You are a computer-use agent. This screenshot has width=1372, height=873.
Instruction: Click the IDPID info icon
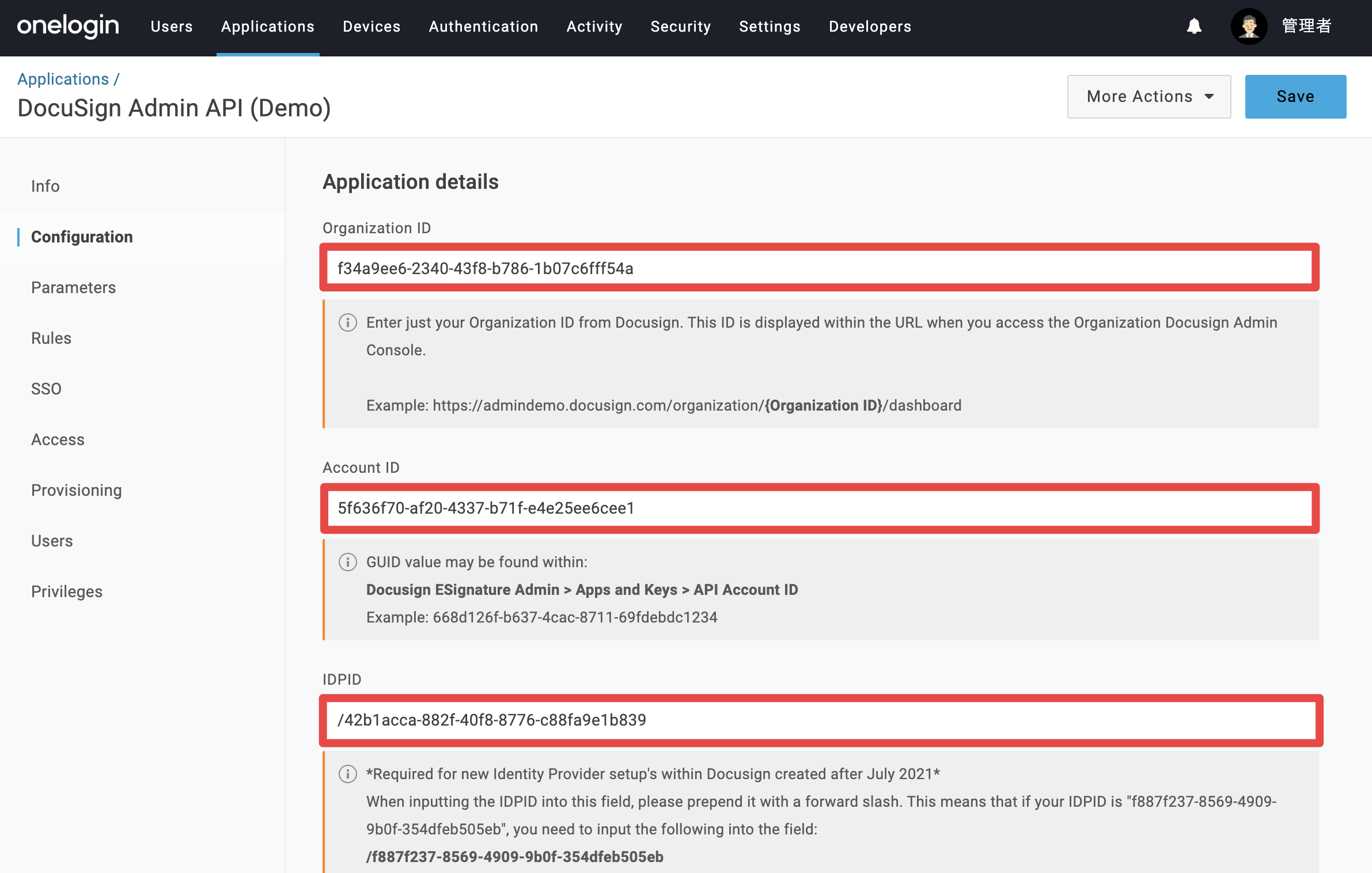(x=347, y=774)
